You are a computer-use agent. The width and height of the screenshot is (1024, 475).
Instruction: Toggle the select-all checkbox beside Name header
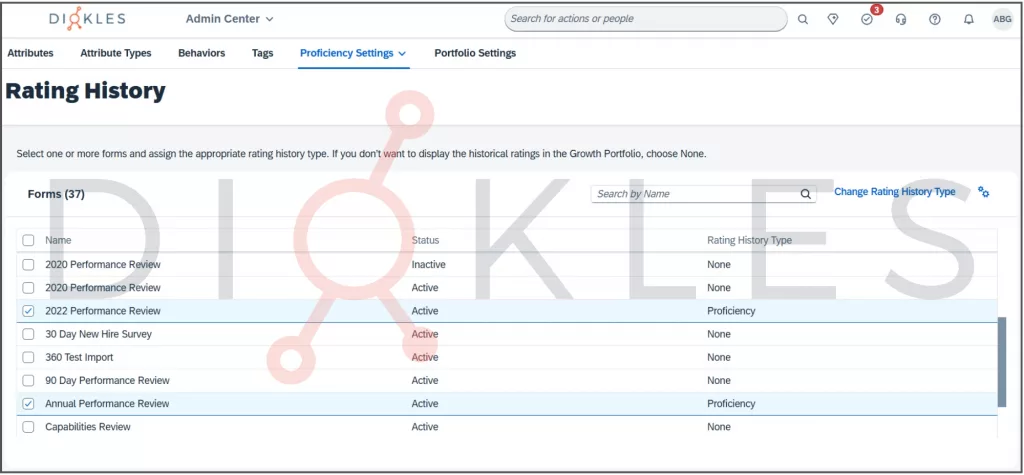pyautogui.click(x=28, y=240)
